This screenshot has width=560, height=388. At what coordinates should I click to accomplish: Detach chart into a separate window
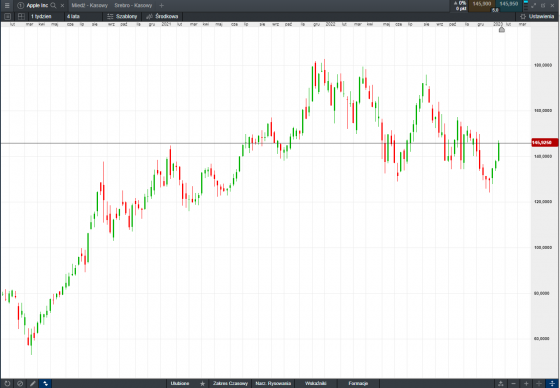click(x=543, y=5)
